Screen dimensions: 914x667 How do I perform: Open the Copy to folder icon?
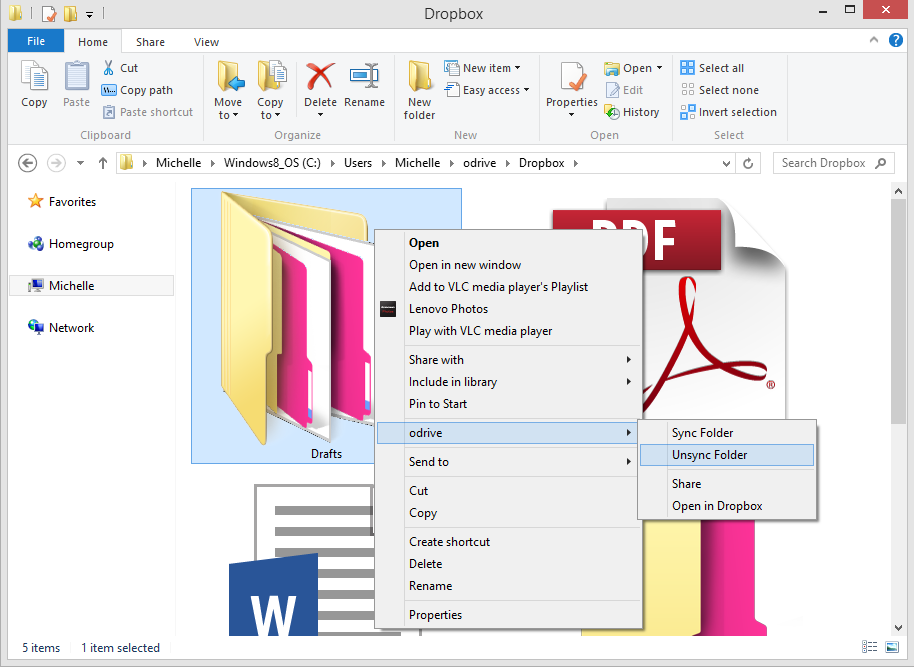271,76
